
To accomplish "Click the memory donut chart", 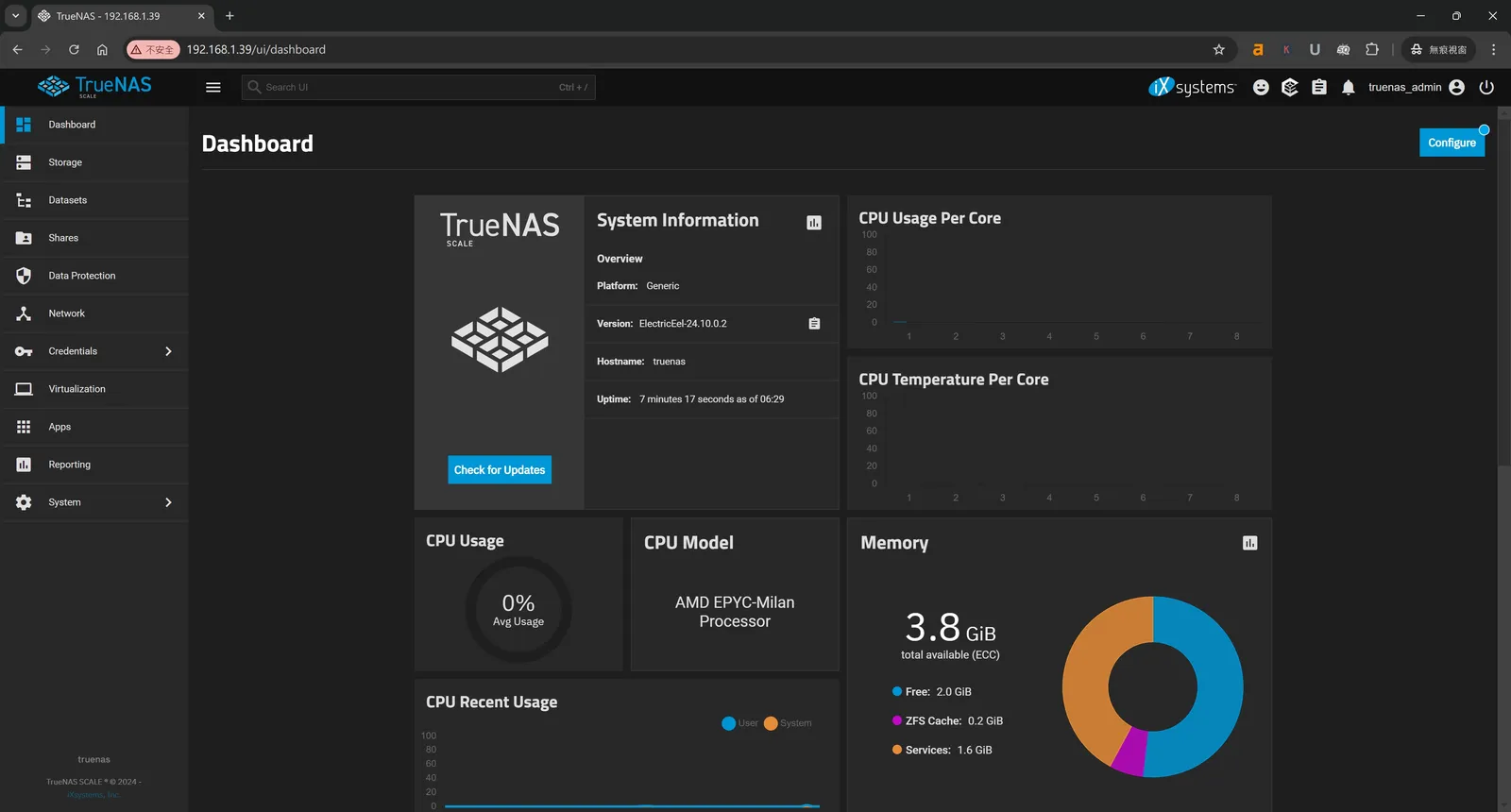I will point(1153,686).
